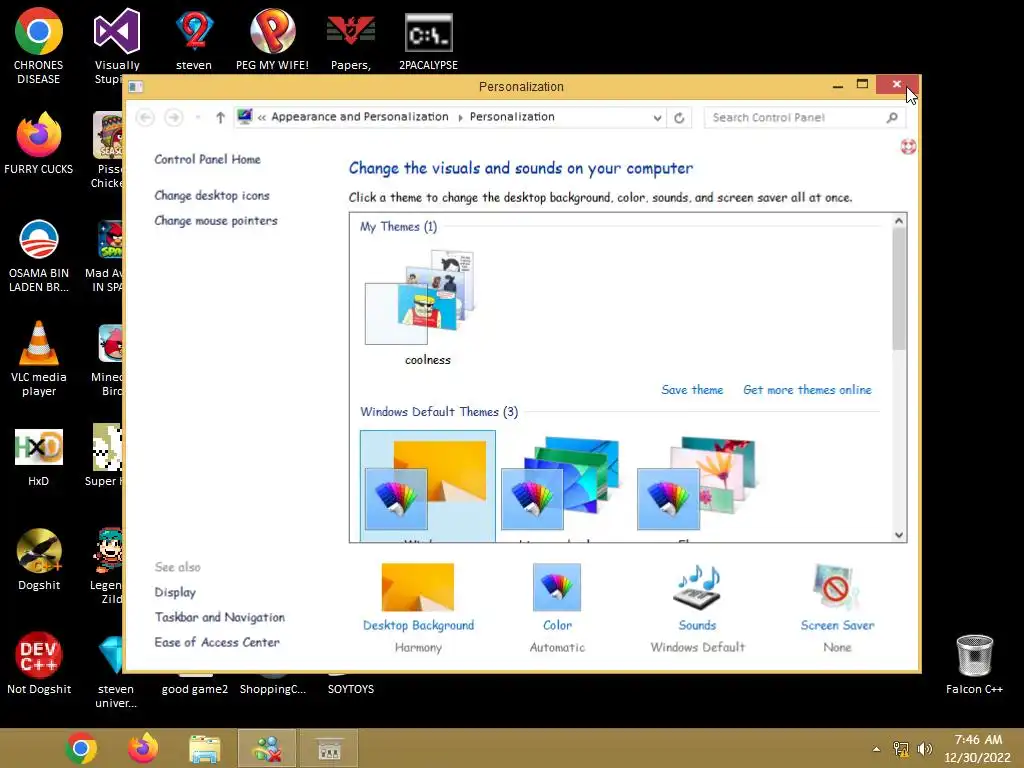Select the FURRY CUCKS Firefox desktop icon

pyautogui.click(x=39, y=144)
